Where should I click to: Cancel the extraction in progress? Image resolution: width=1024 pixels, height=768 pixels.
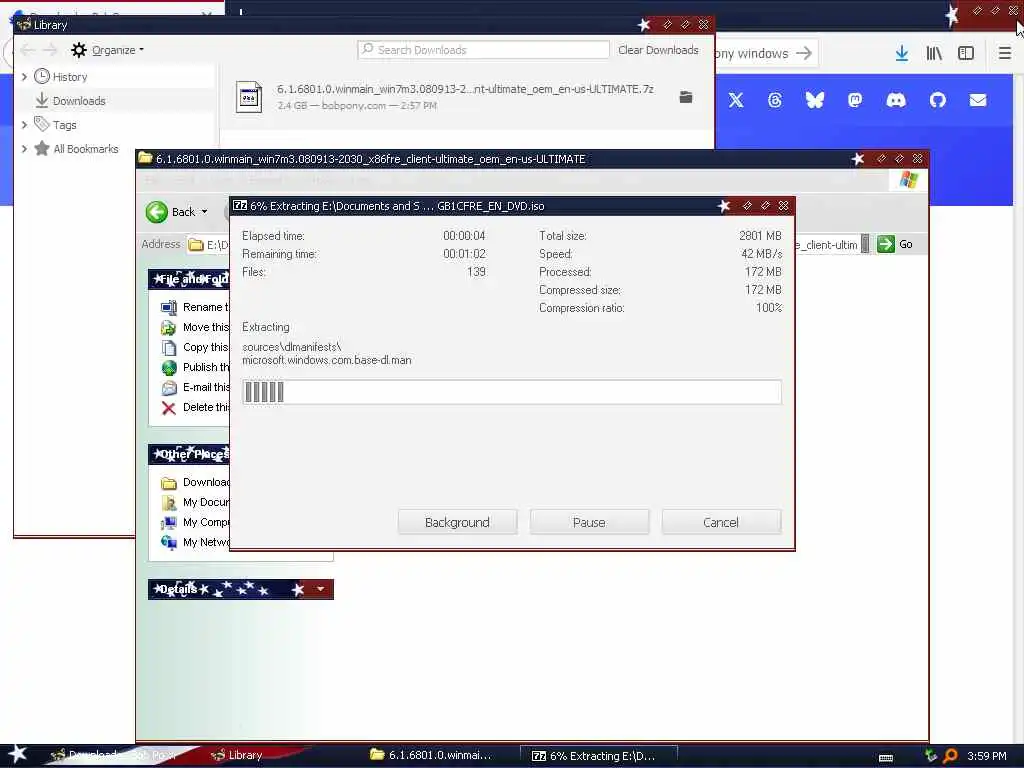[721, 522]
